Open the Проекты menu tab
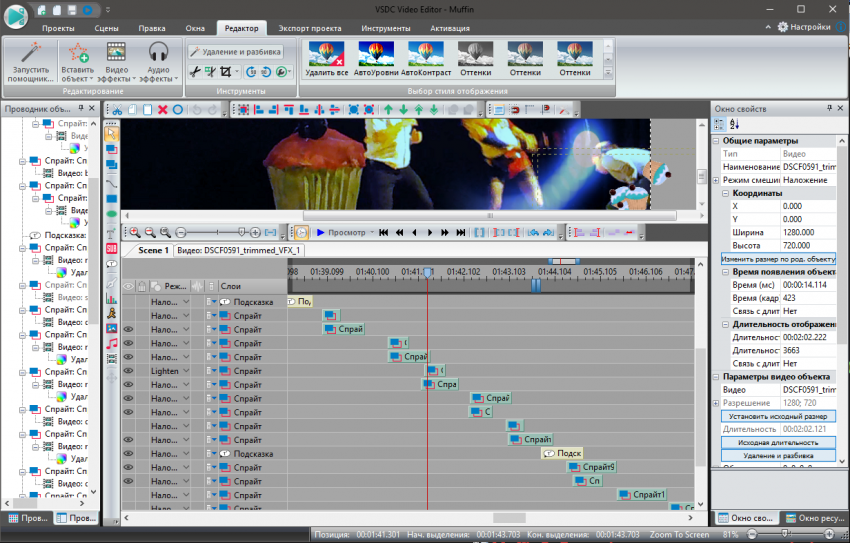This screenshot has width=850, height=543. tap(58, 28)
